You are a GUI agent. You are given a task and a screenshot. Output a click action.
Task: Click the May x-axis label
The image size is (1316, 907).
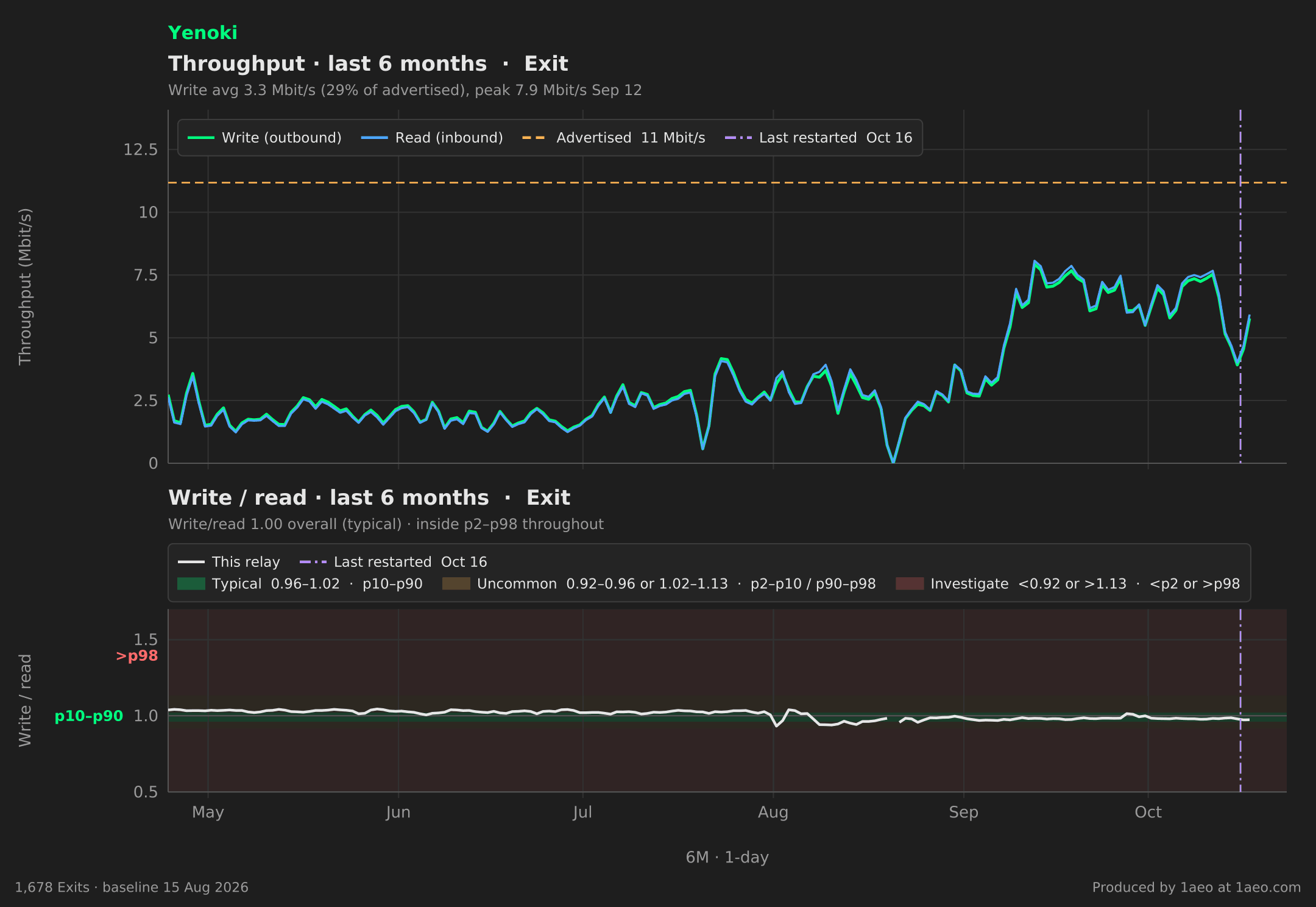208,813
